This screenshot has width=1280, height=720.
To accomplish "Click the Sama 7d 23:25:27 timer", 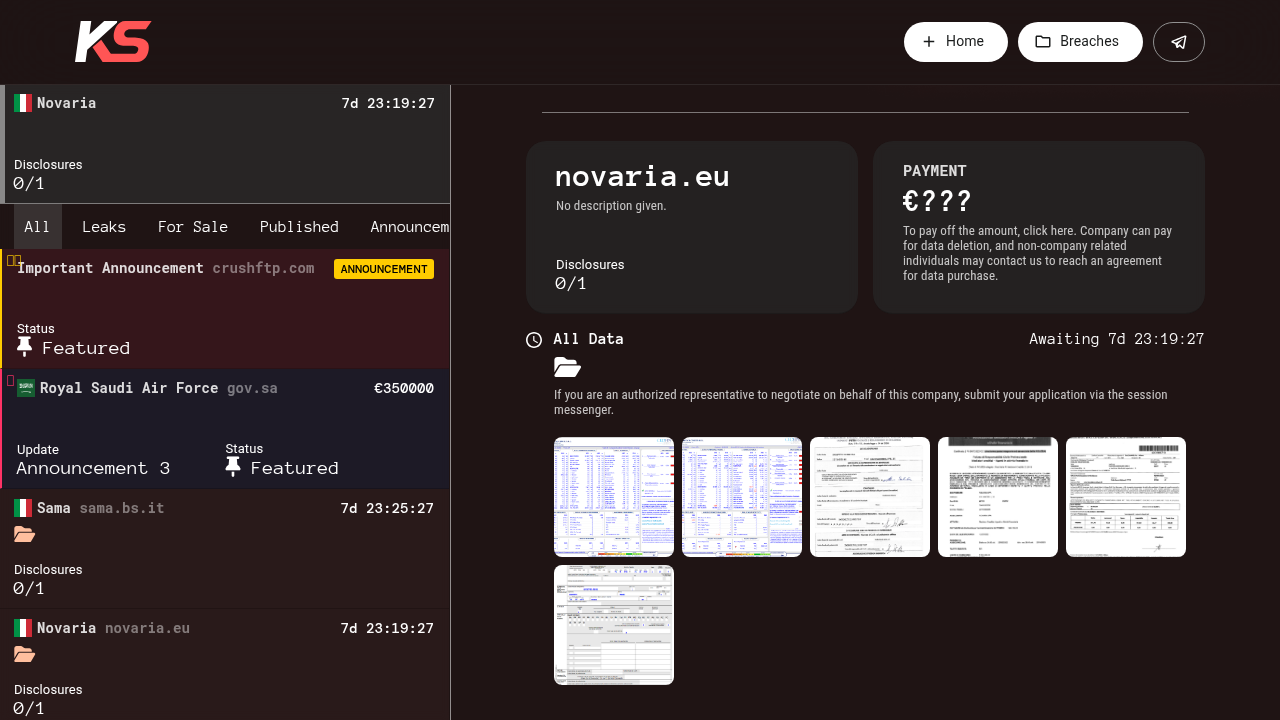I will 388,508.
